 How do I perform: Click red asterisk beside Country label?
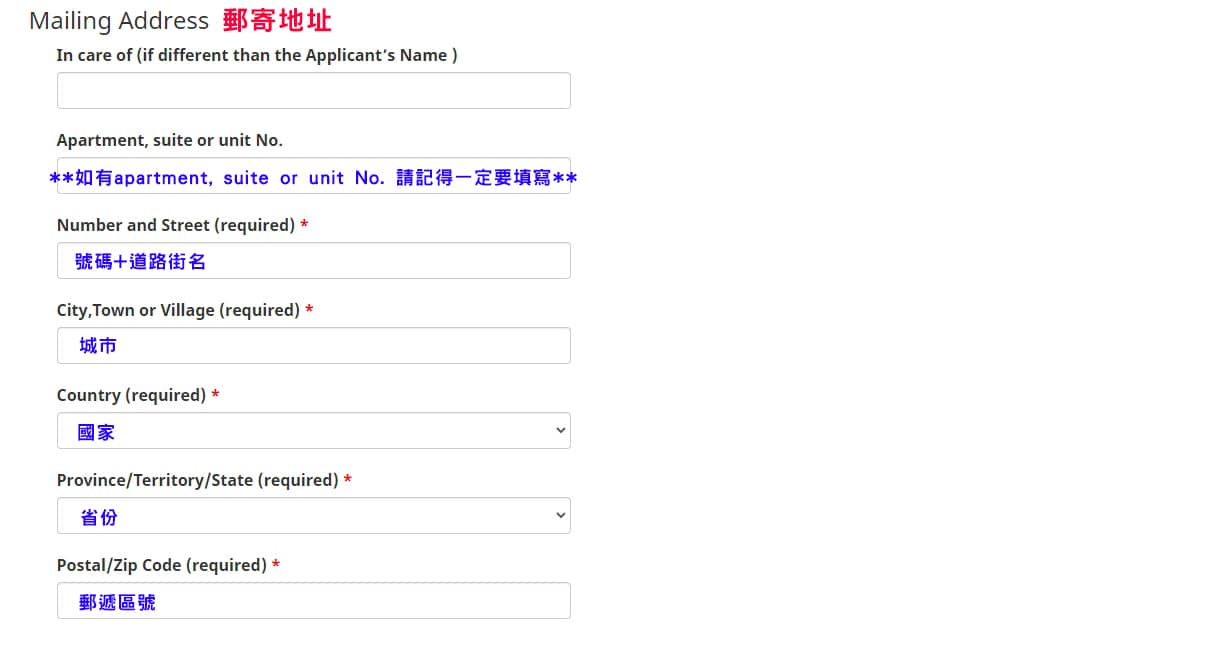pos(215,394)
